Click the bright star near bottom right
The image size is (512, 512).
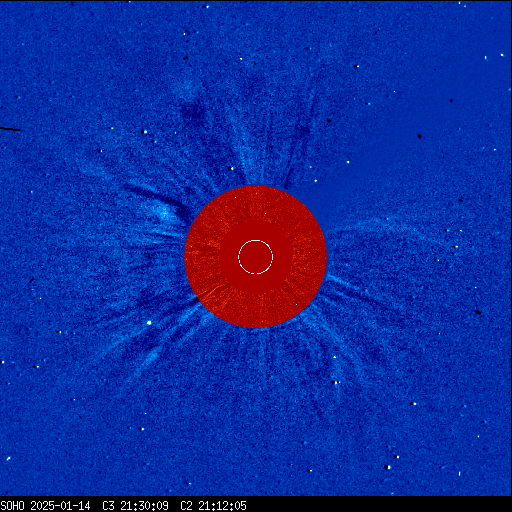click(x=387, y=467)
